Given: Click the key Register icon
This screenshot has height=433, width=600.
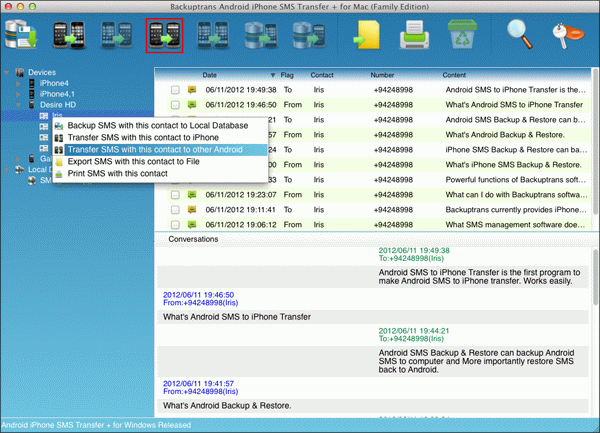Looking at the screenshot, I should 568,35.
